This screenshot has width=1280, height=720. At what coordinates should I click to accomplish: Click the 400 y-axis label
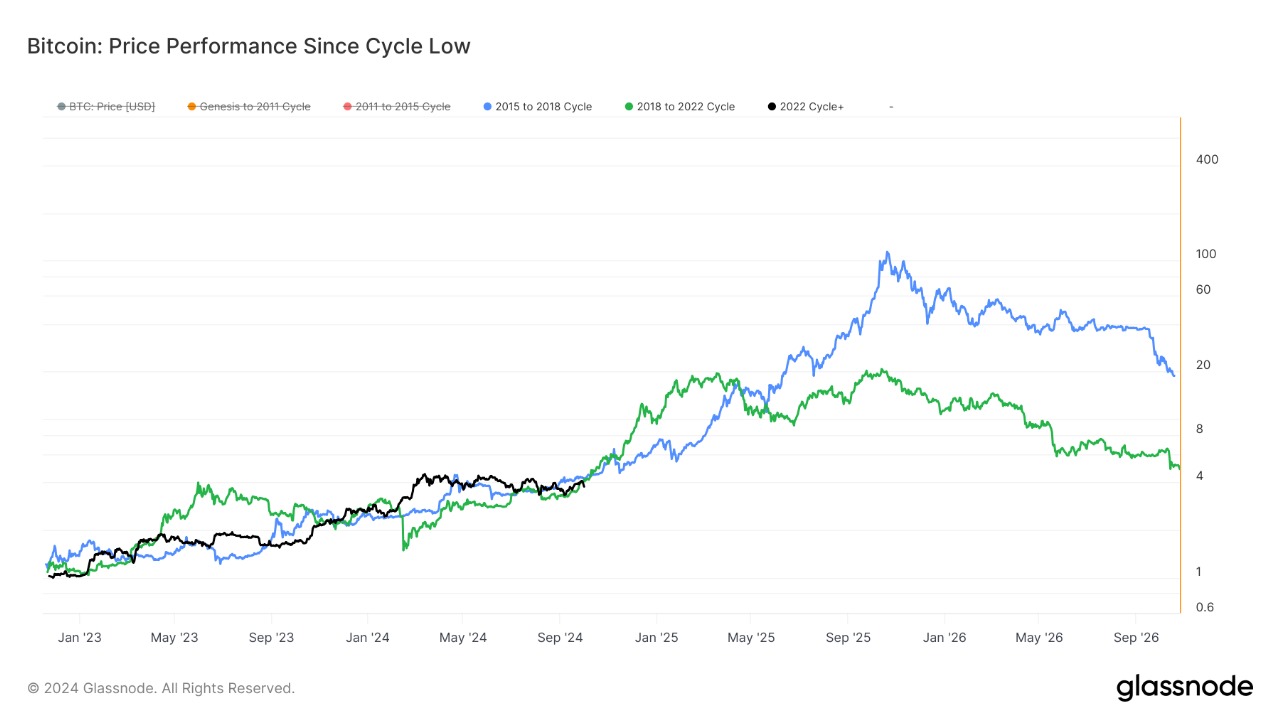tap(1207, 159)
